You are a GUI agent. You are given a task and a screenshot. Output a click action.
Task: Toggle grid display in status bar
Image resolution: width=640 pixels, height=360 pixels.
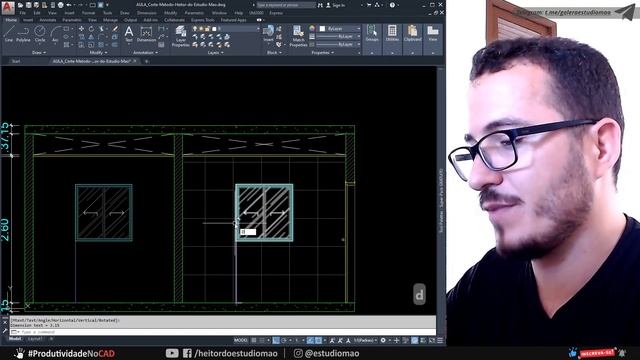(254, 340)
